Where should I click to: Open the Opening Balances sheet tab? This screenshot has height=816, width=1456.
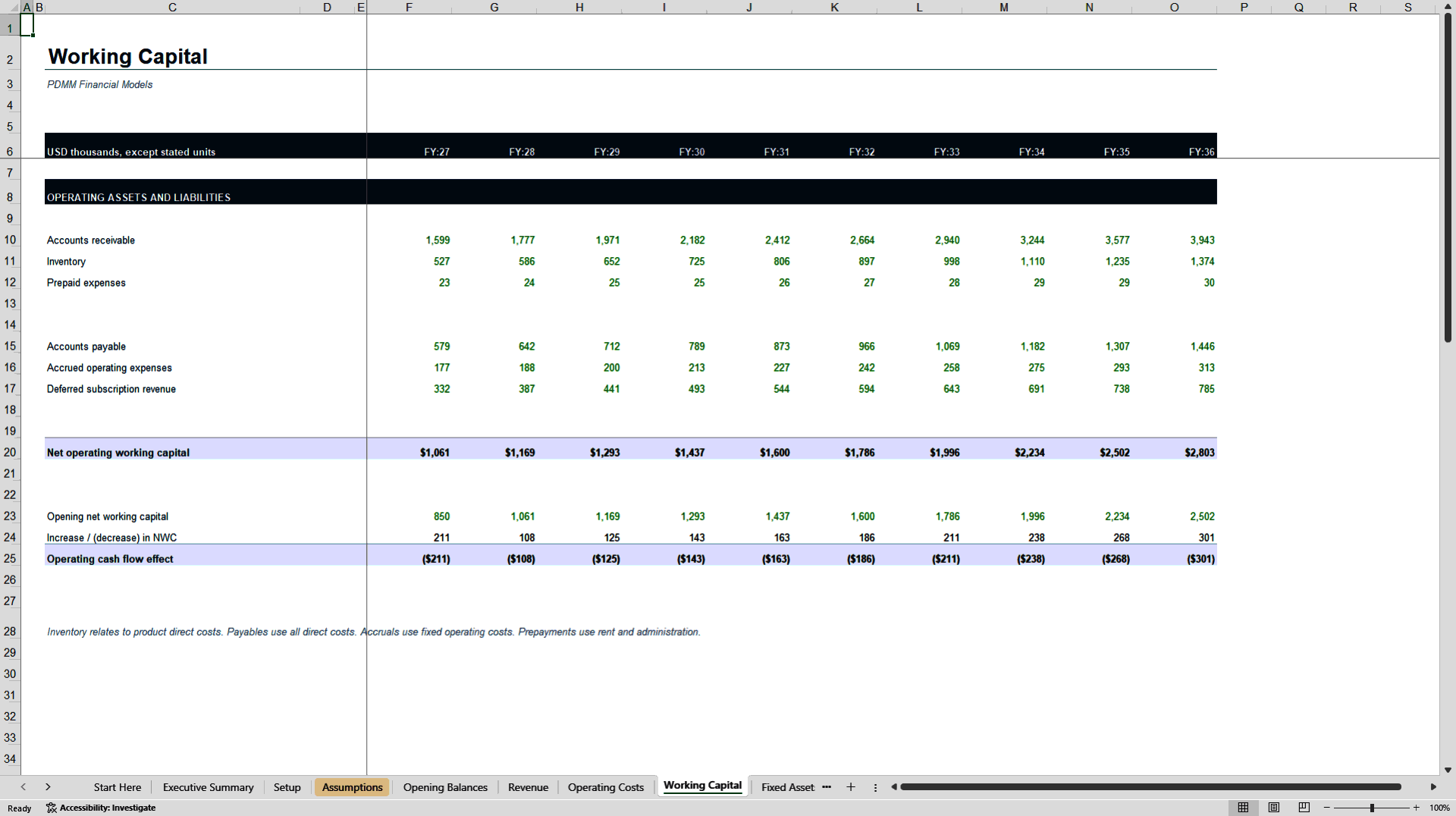[445, 787]
